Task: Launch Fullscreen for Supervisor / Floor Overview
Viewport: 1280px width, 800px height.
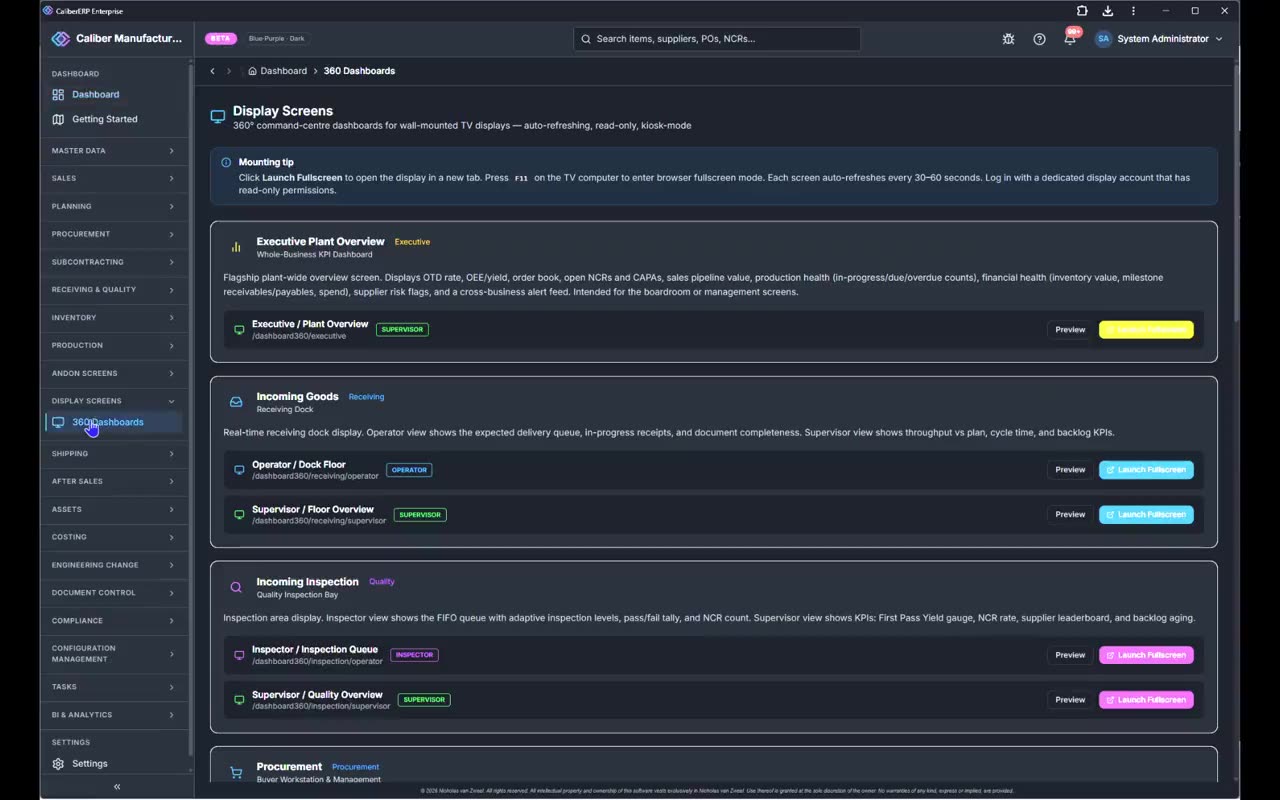Action: pyautogui.click(x=1146, y=515)
